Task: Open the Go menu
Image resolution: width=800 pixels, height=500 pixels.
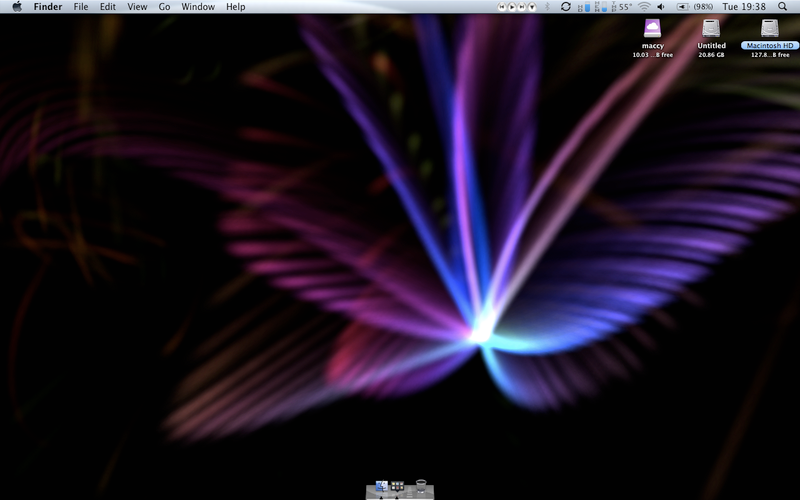Action: 164,7
